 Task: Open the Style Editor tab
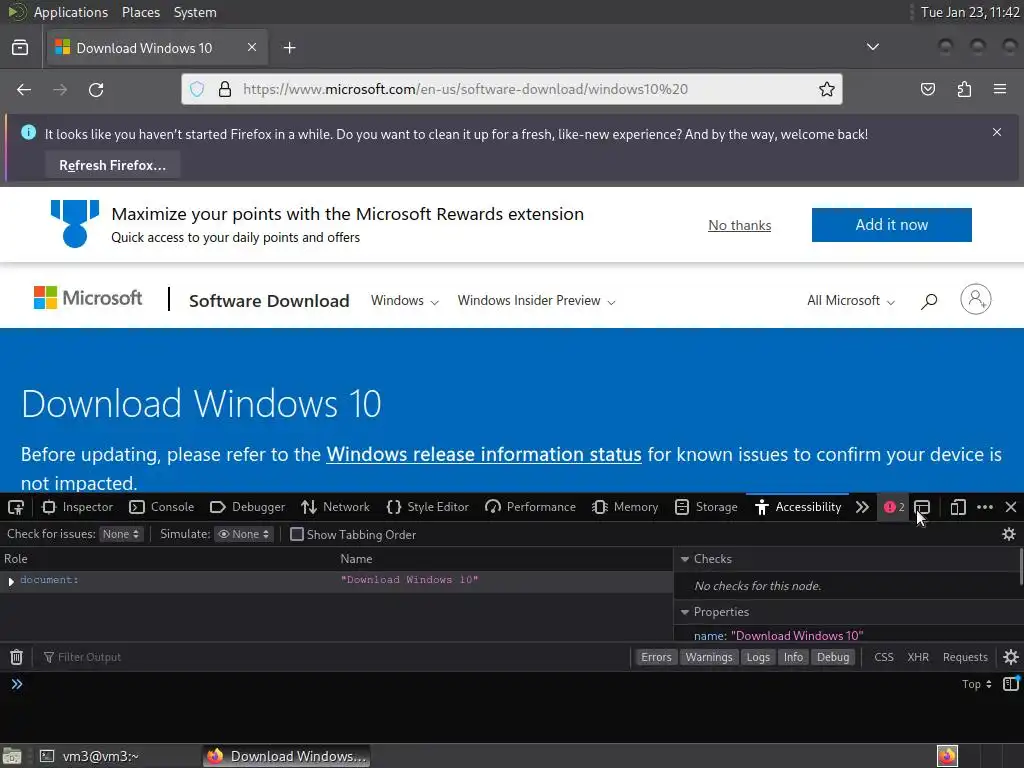428,507
